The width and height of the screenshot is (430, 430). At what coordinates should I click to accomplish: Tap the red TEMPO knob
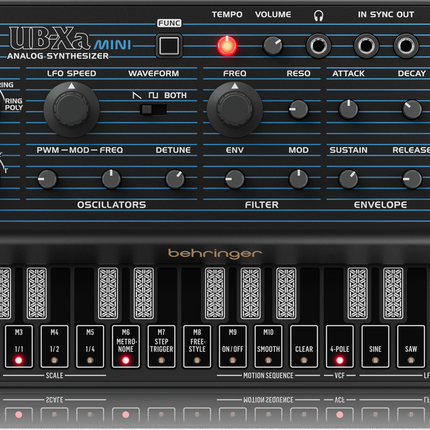[227, 46]
